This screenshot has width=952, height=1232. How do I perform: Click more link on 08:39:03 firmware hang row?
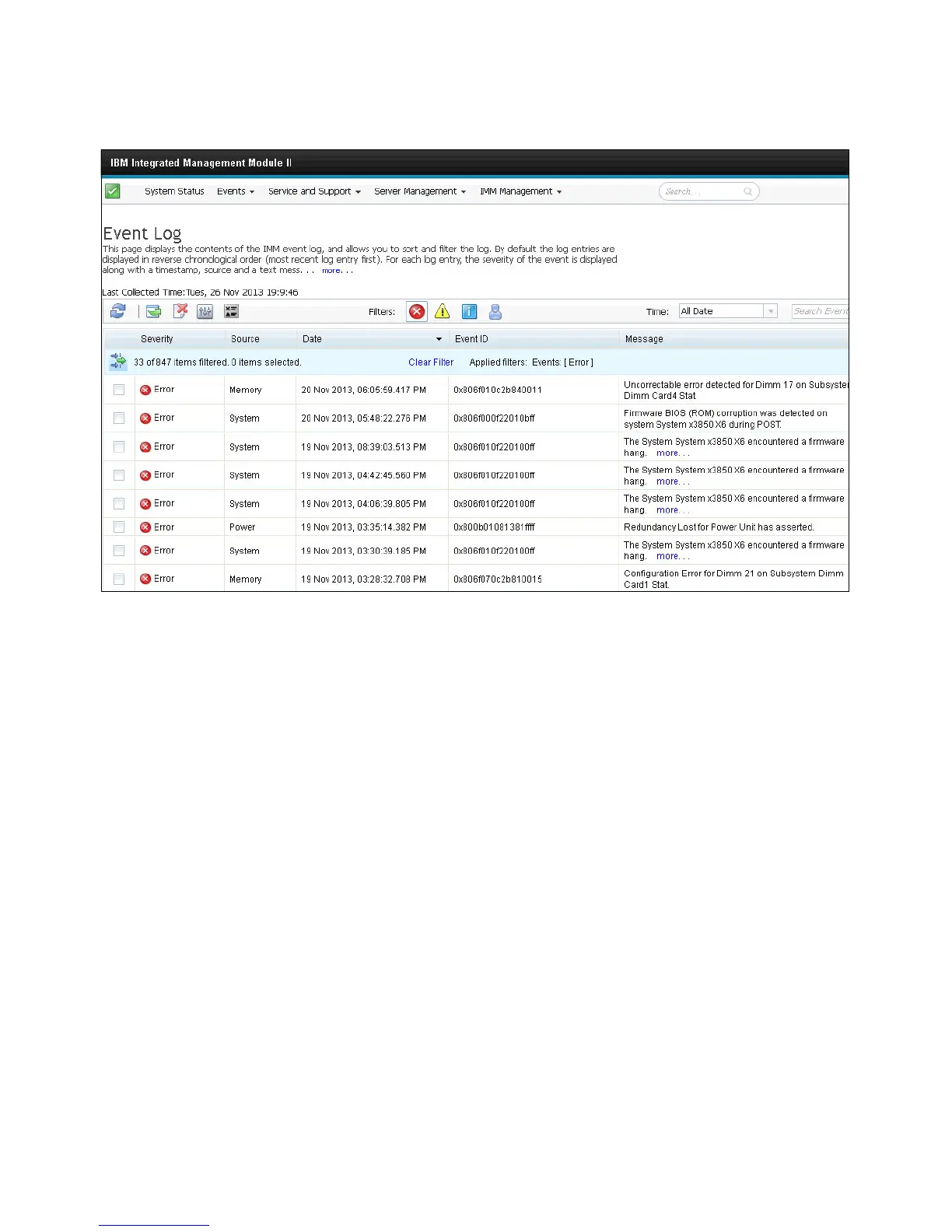pos(673,453)
